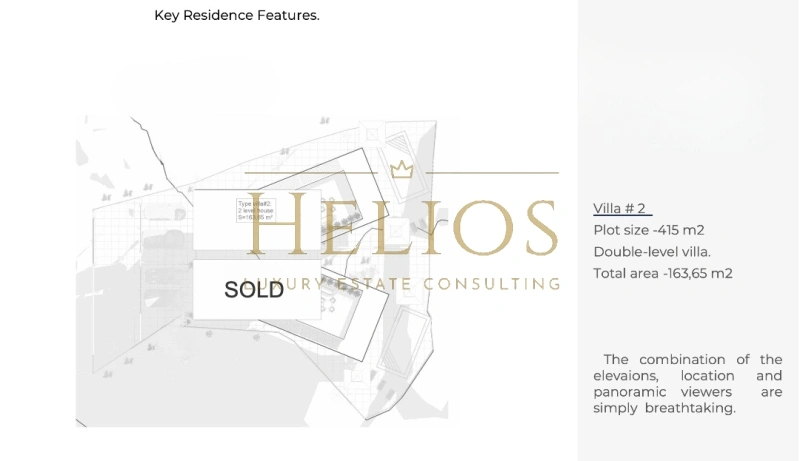Open the underlined Villa # 2 heading

(622, 209)
